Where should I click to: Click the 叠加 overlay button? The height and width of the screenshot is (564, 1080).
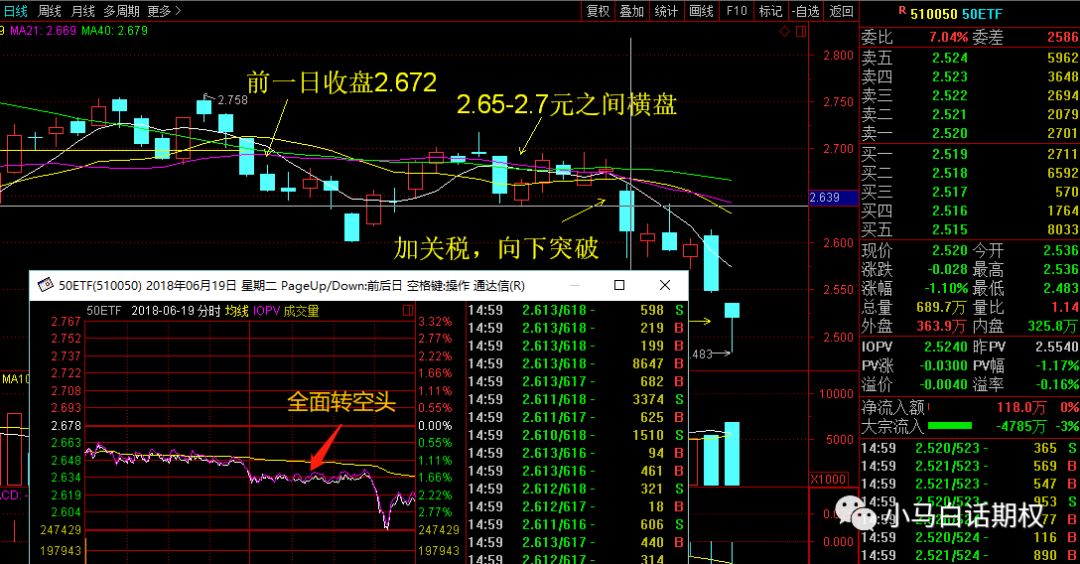click(632, 11)
